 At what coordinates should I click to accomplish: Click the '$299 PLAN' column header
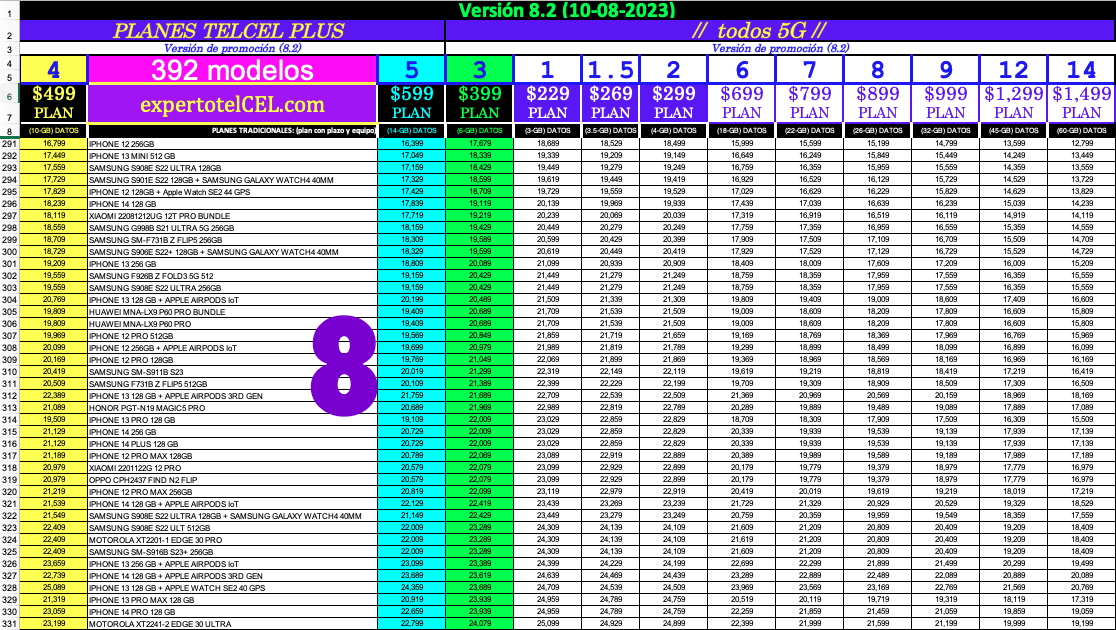[673, 104]
